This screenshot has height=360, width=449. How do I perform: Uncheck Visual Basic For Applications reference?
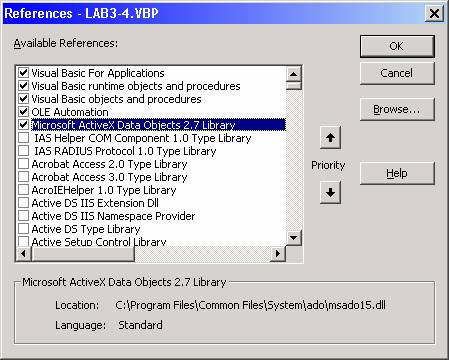(23, 73)
